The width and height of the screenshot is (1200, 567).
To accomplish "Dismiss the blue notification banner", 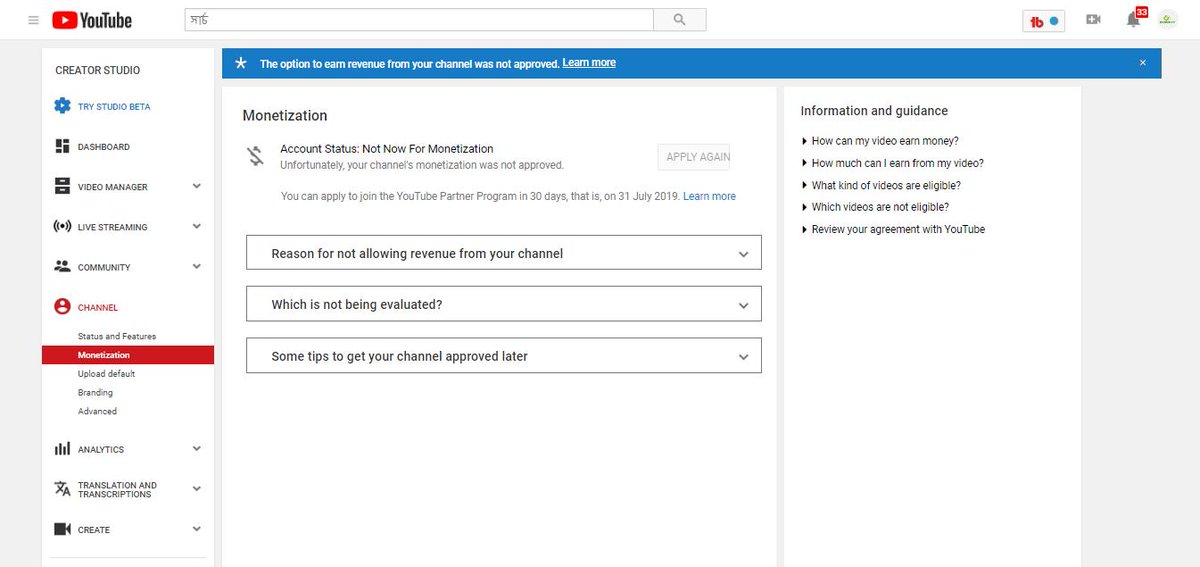I will 1143,63.
